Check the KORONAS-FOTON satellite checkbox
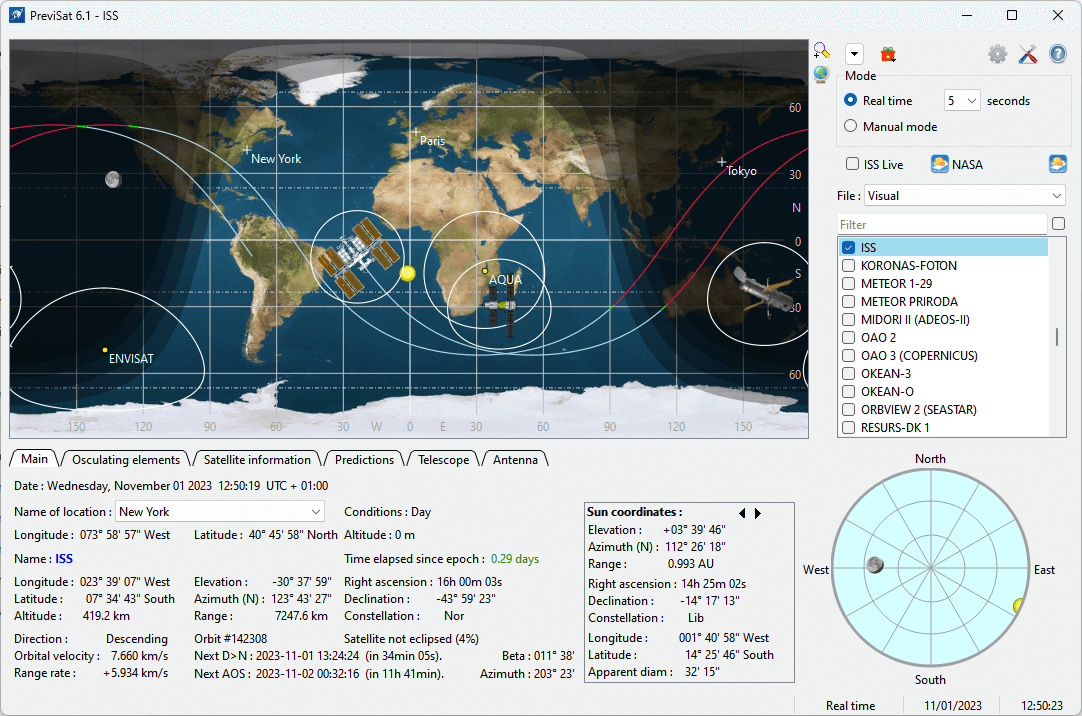This screenshot has width=1082, height=716. point(849,266)
